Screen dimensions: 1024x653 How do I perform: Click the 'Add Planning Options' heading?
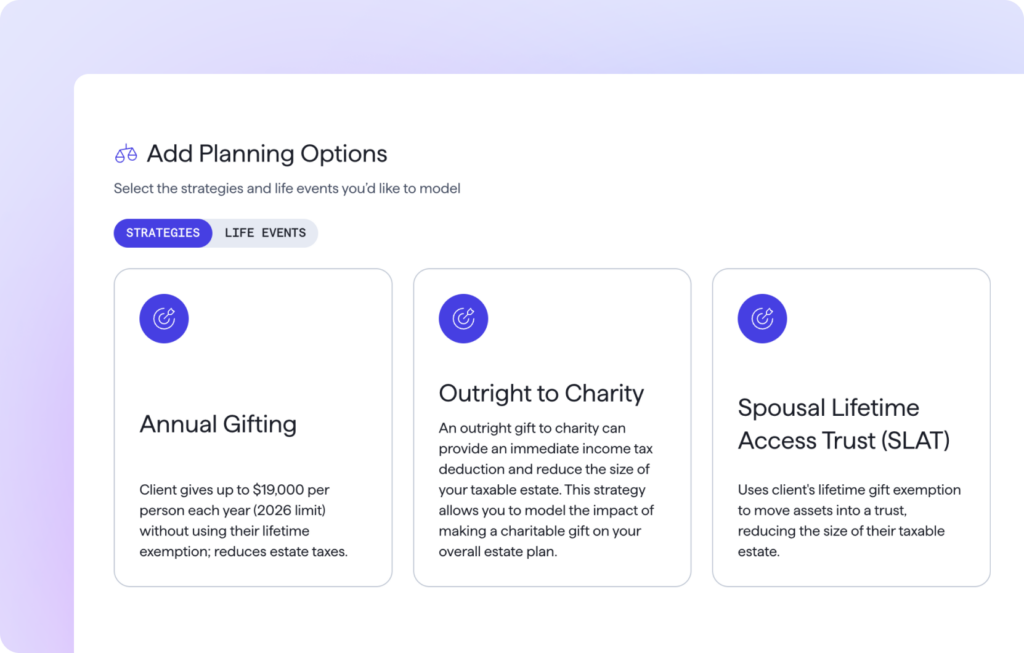click(x=267, y=154)
